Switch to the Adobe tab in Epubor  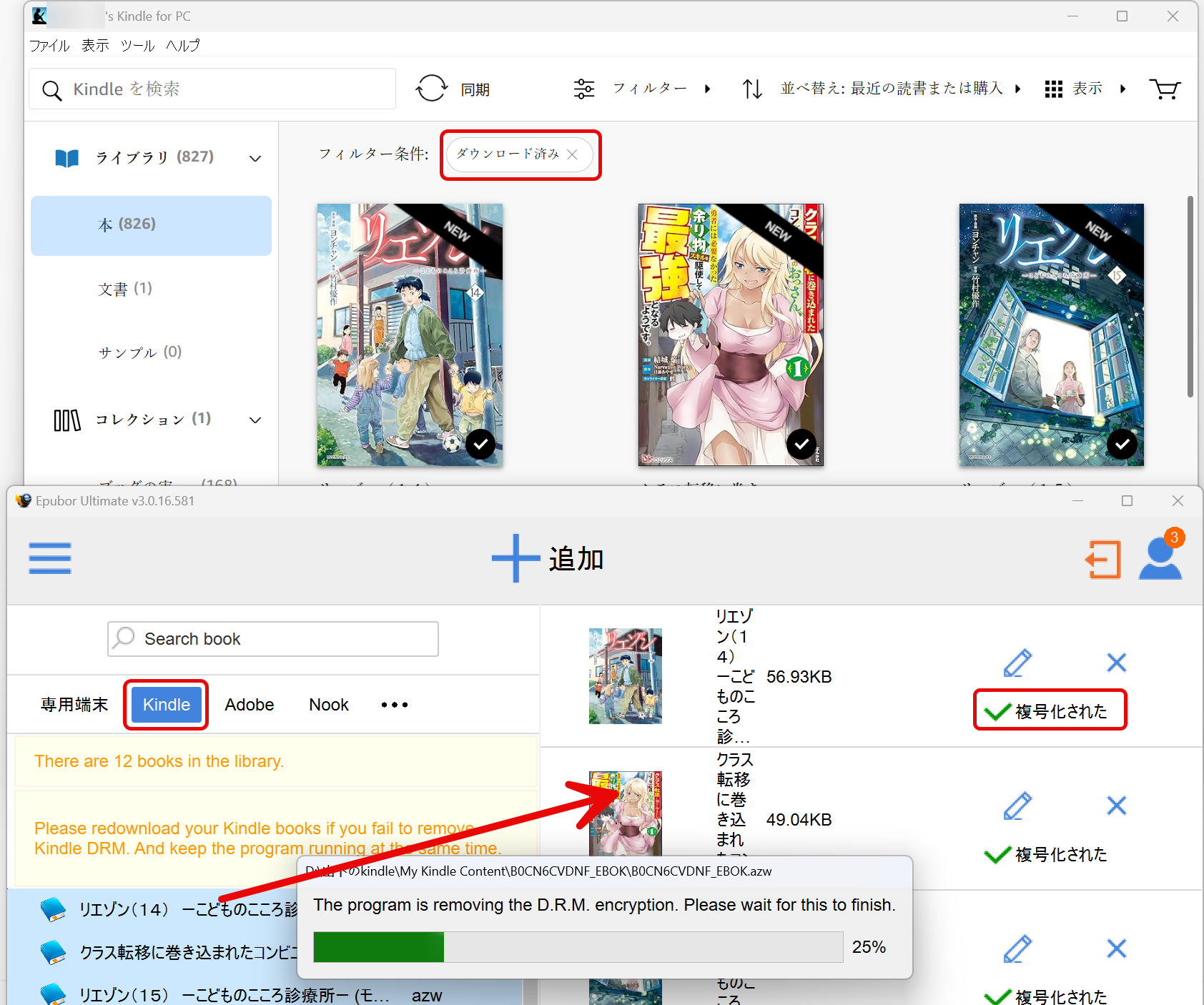coord(249,704)
